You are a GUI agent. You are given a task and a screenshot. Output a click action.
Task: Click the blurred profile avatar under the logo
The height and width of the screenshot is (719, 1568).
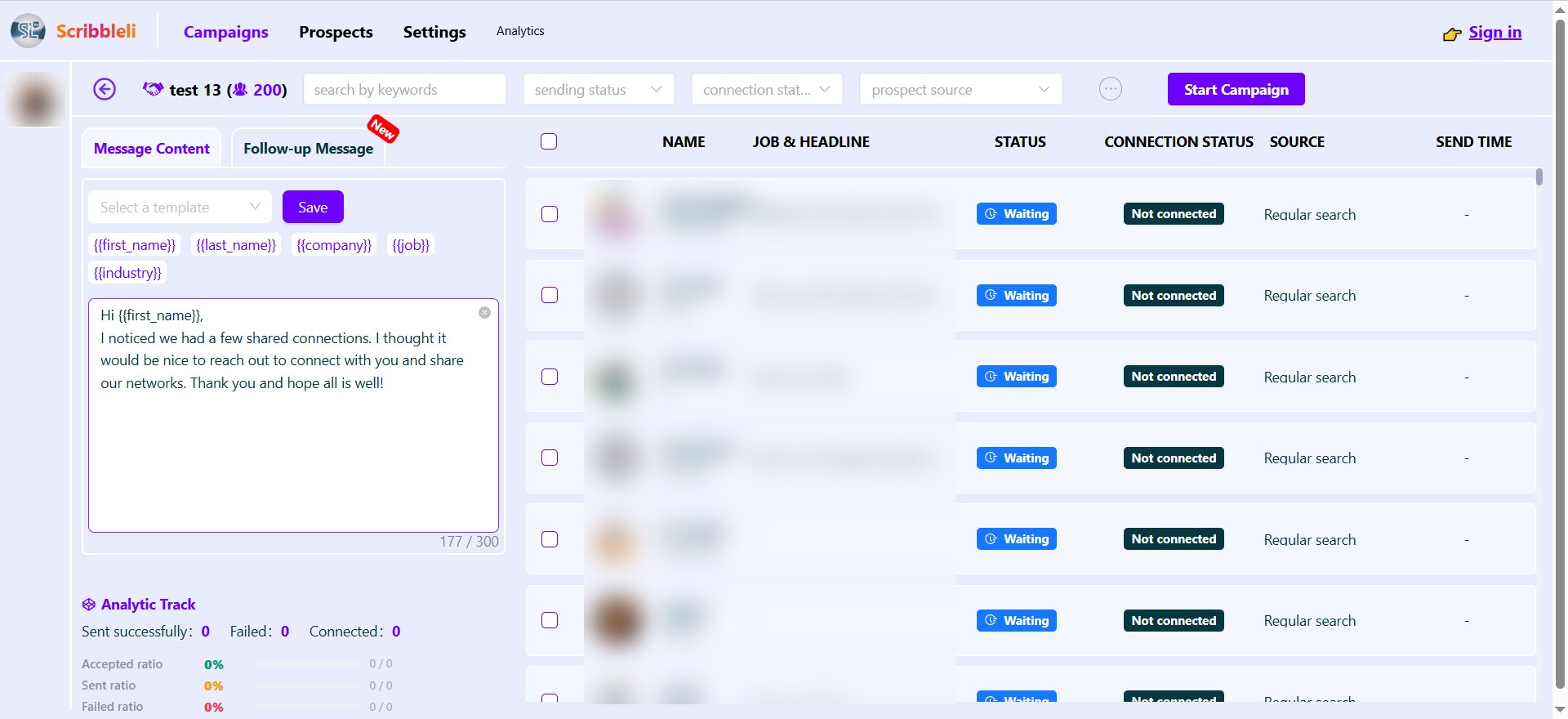coord(34,99)
